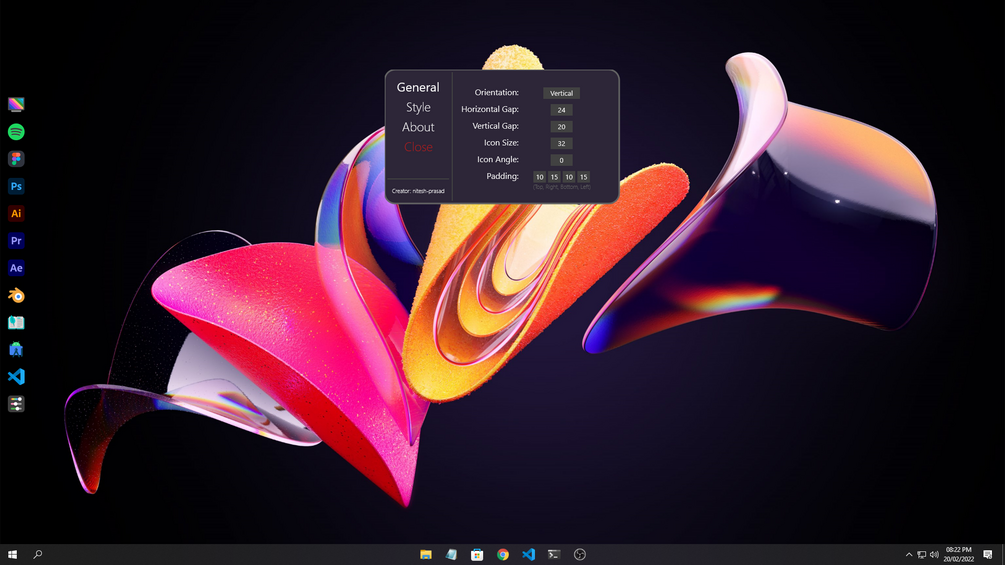The image size is (1005, 565).
Task: Launch Spotify from the side dock
Action: tap(16, 132)
